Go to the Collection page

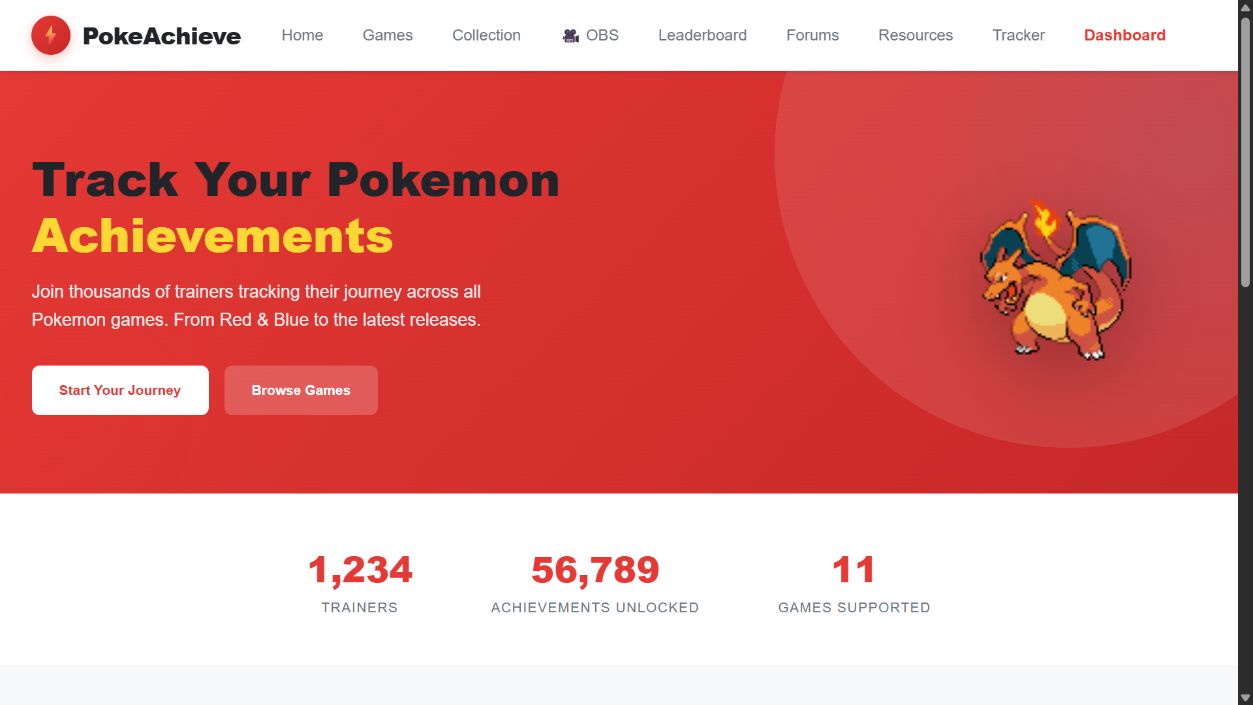point(486,35)
